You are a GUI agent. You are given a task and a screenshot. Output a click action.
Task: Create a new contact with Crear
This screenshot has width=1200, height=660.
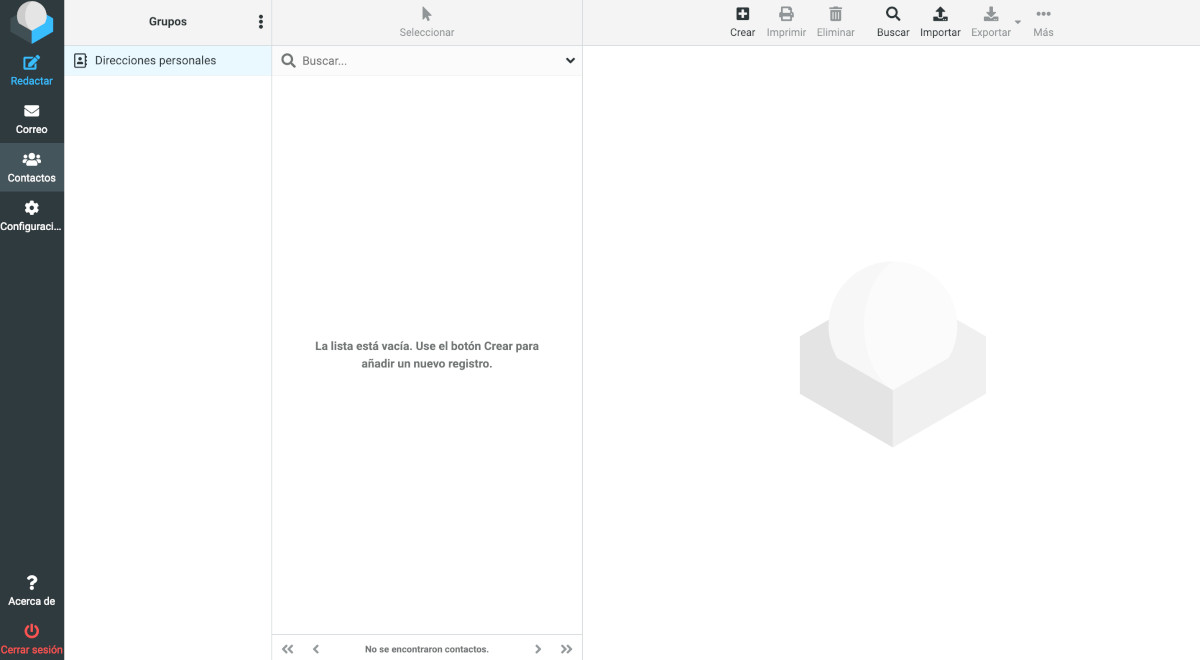tap(743, 22)
